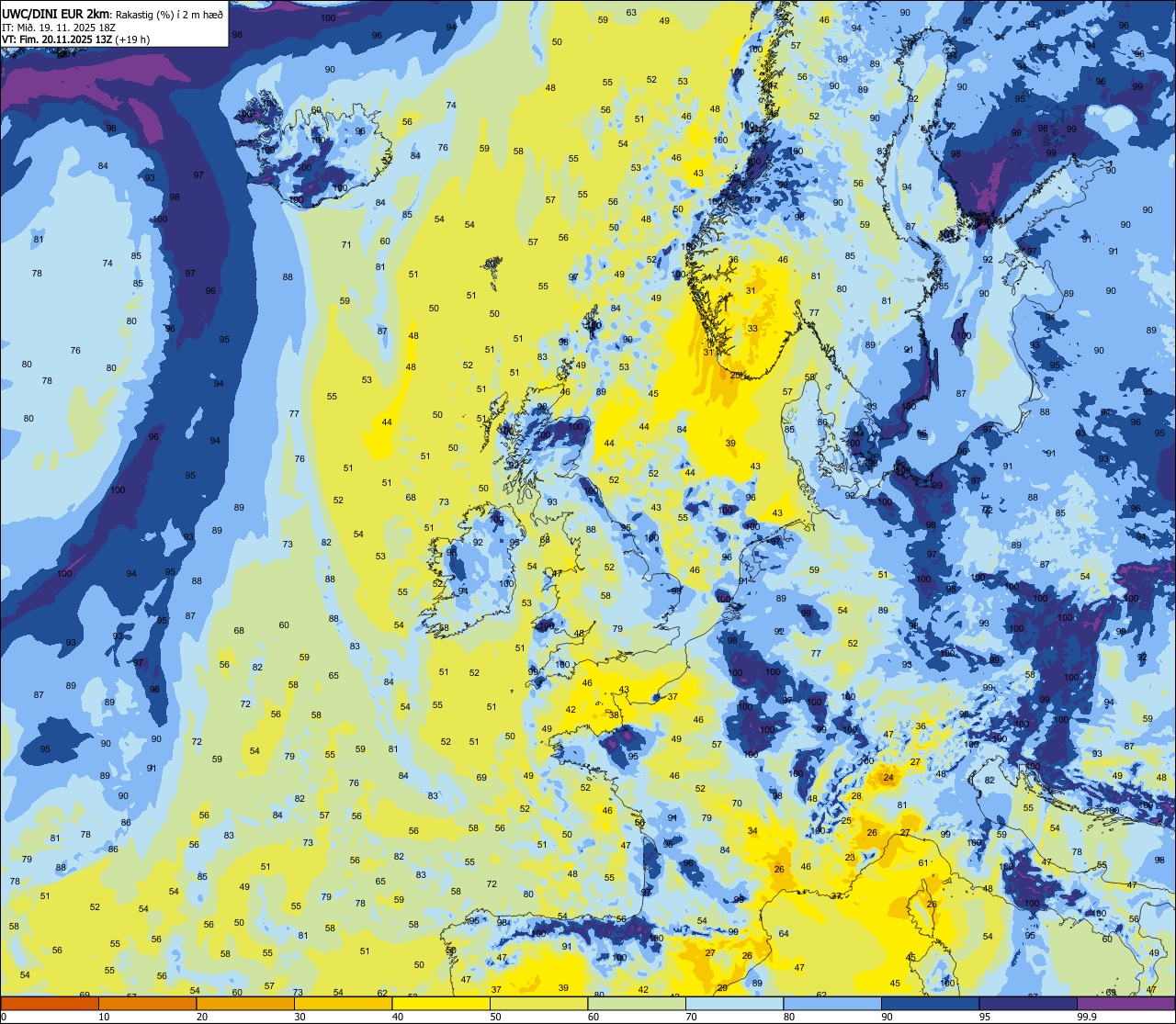The height and width of the screenshot is (1024, 1176).
Task: Click the 'UWC/DINI EUR 2km' model title
Action: coord(56,13)
